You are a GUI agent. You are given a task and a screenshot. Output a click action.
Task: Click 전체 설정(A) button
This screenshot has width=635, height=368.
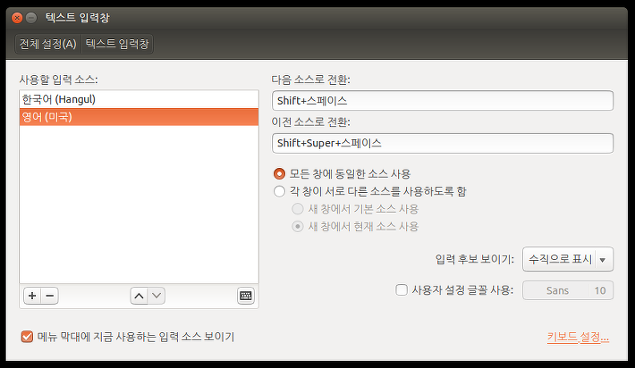pyautogui.click(x=48, y=44)
